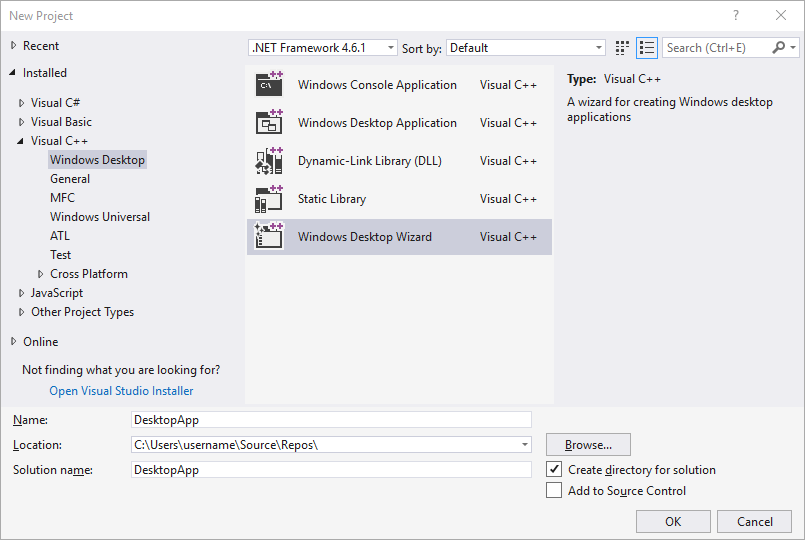Click the Dynamic-Link Library template icon
The width and height of the screenshot is (805, 540).
[x=270, y=161]
